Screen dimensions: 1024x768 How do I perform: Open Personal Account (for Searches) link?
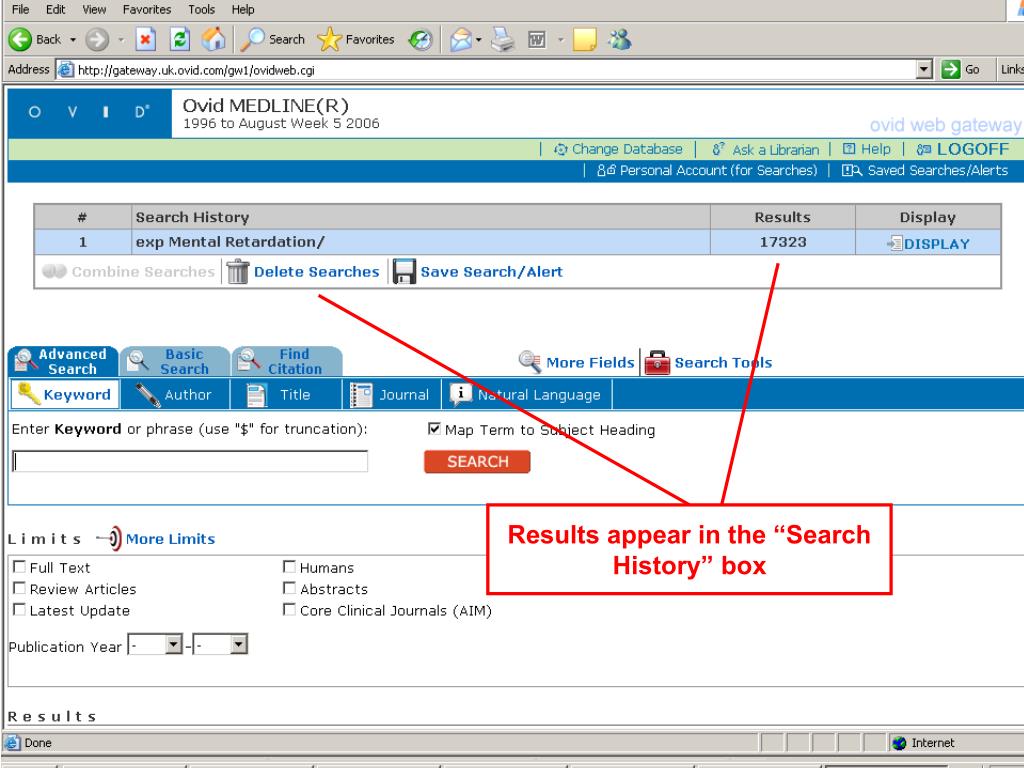[707, 170]
